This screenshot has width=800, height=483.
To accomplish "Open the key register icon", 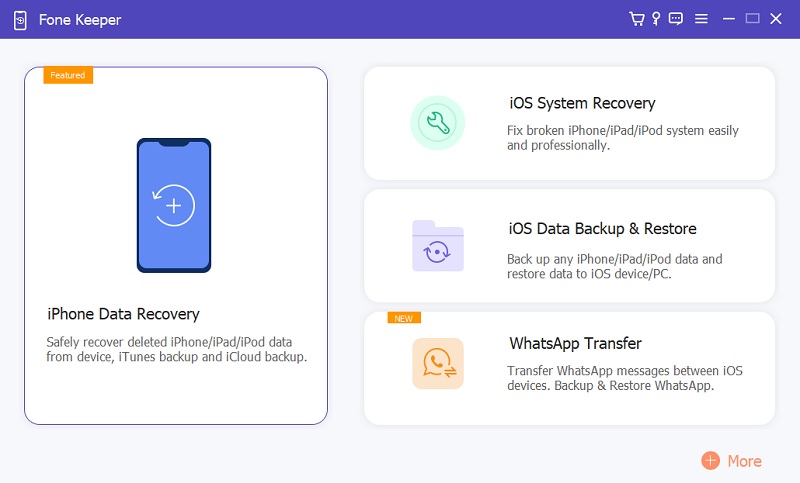I will point(656,19).
